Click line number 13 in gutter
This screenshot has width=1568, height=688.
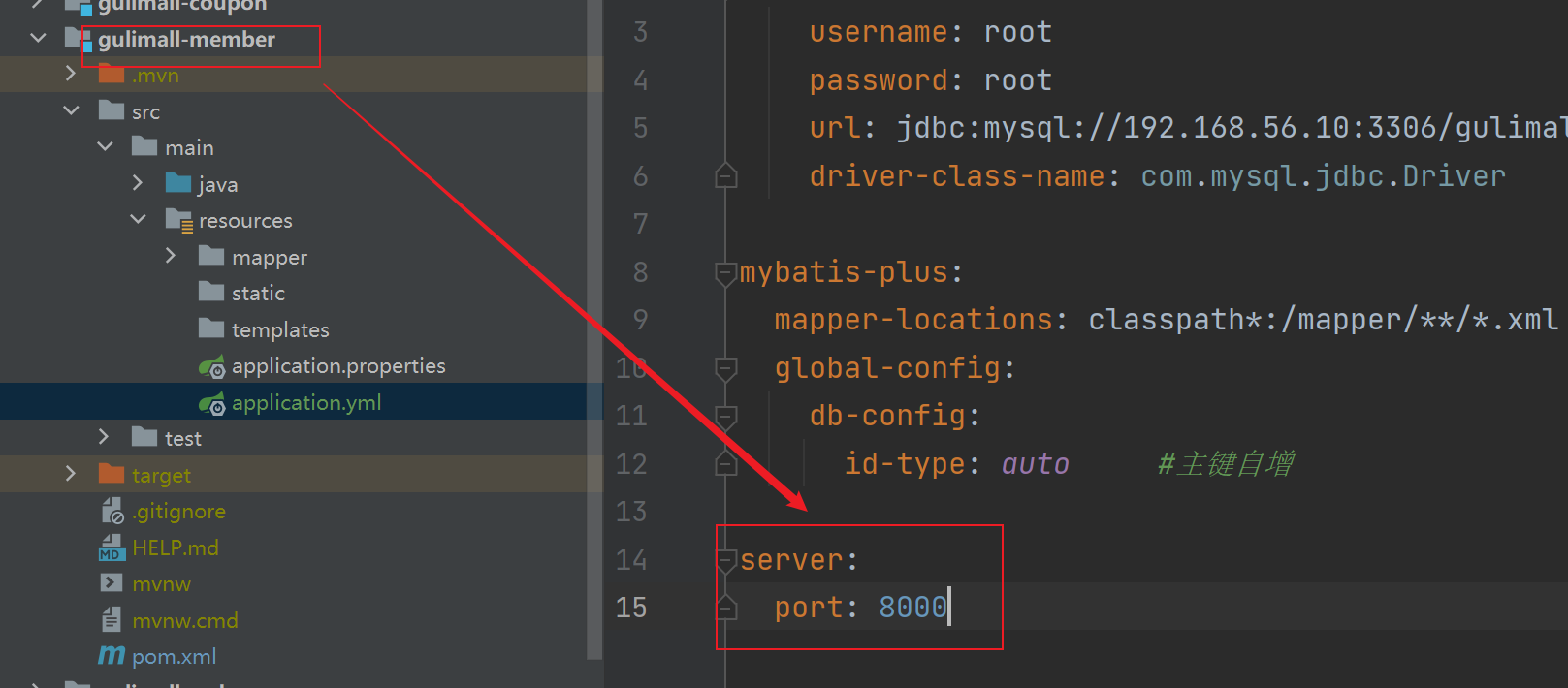coord(630,512)
